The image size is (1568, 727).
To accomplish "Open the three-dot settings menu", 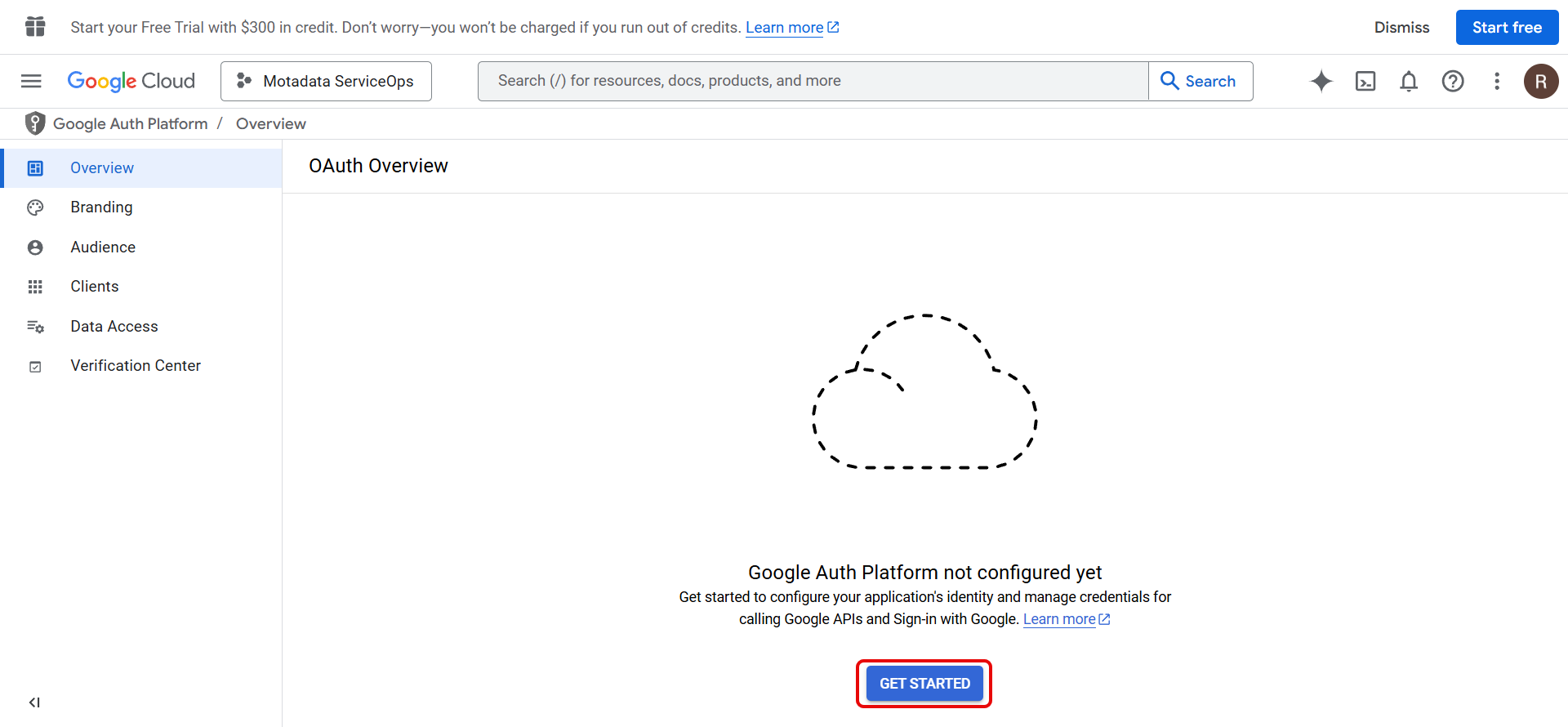I will point(1497,81).
